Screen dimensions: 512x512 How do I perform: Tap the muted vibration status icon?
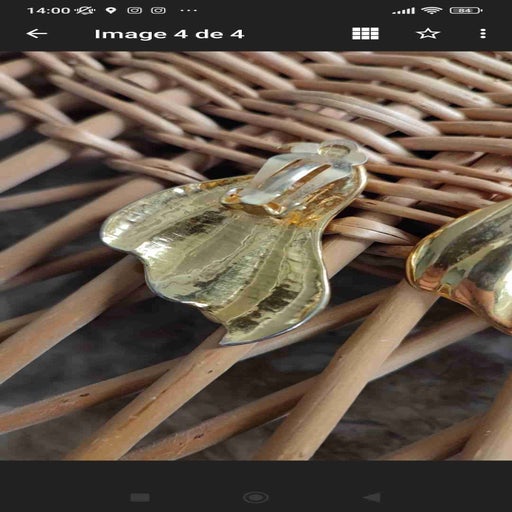point(85,11)
